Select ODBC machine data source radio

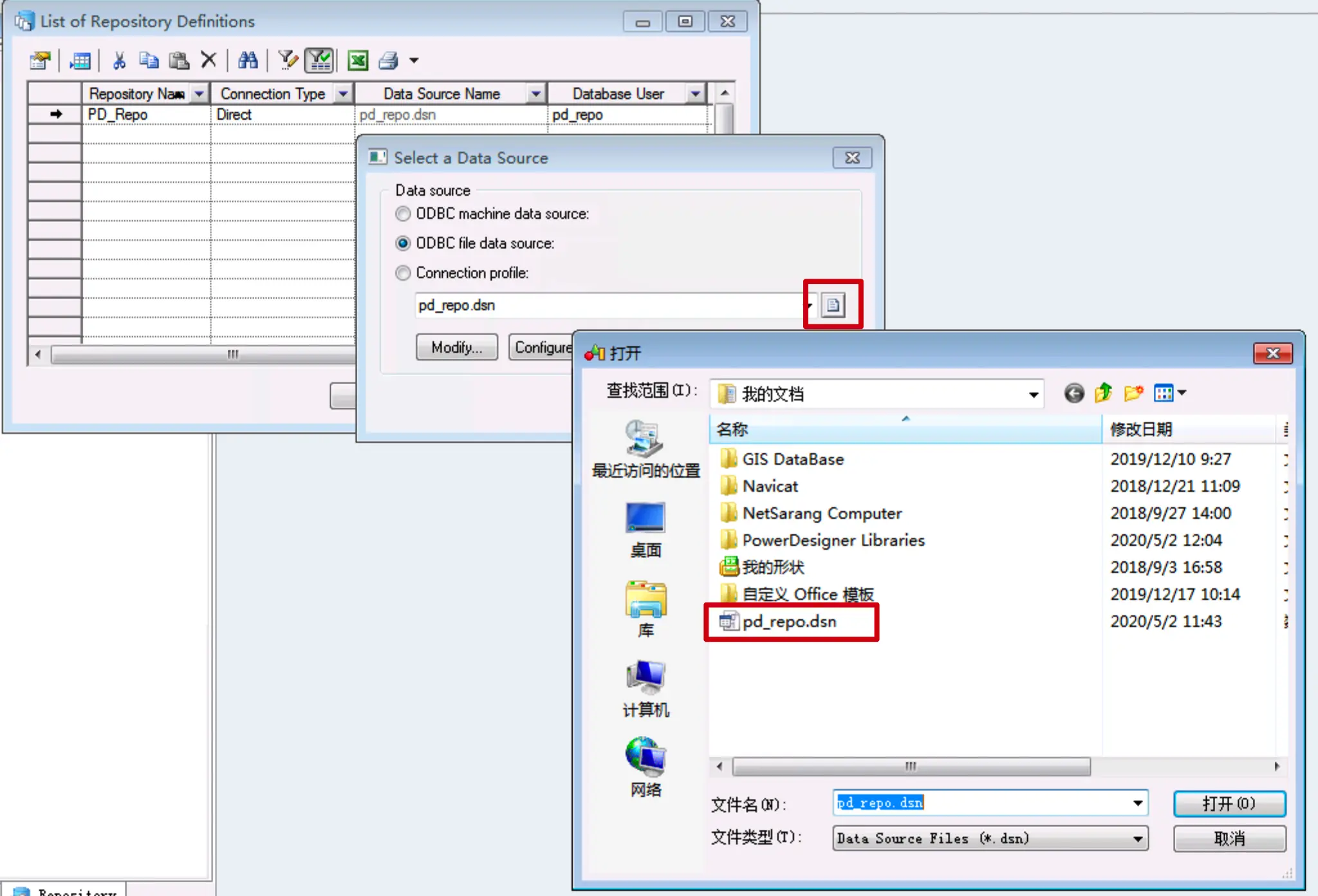click(403, 214)
